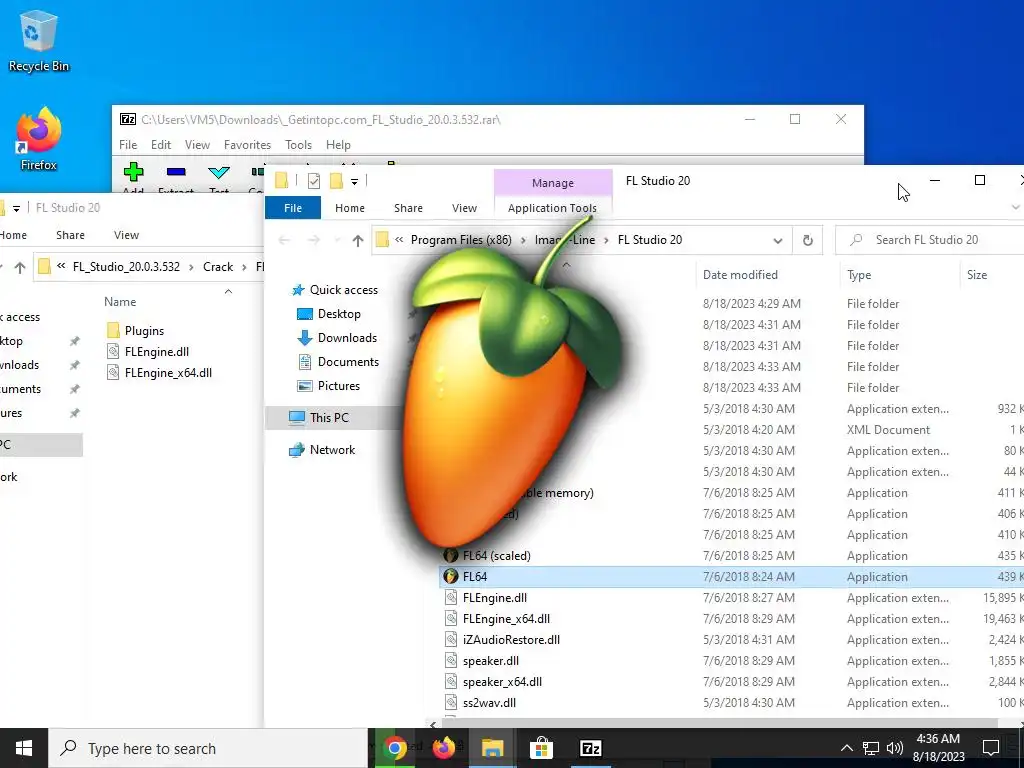The image size is (1024, 768).
Task: Click the Search FL Studio 20 field
Action: (x=930, y=240)
